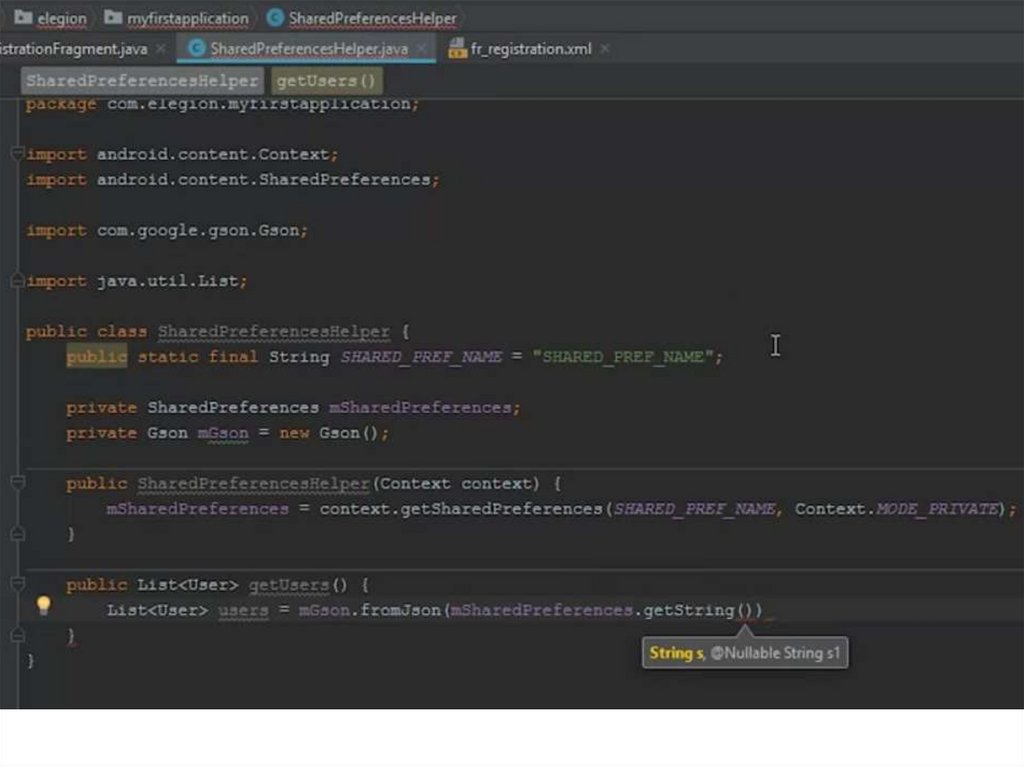Collapse the android imports block fold marker

[17, 154]
